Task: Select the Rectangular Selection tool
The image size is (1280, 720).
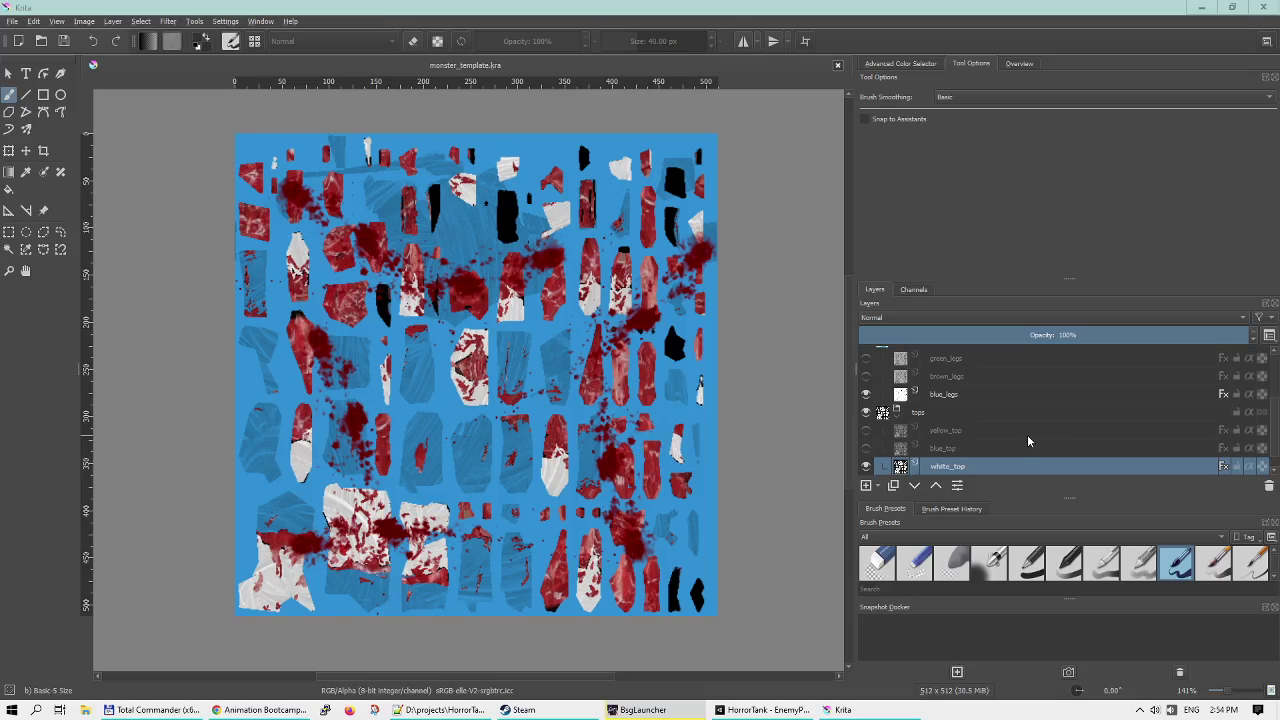Action: [x=9, y=232]
